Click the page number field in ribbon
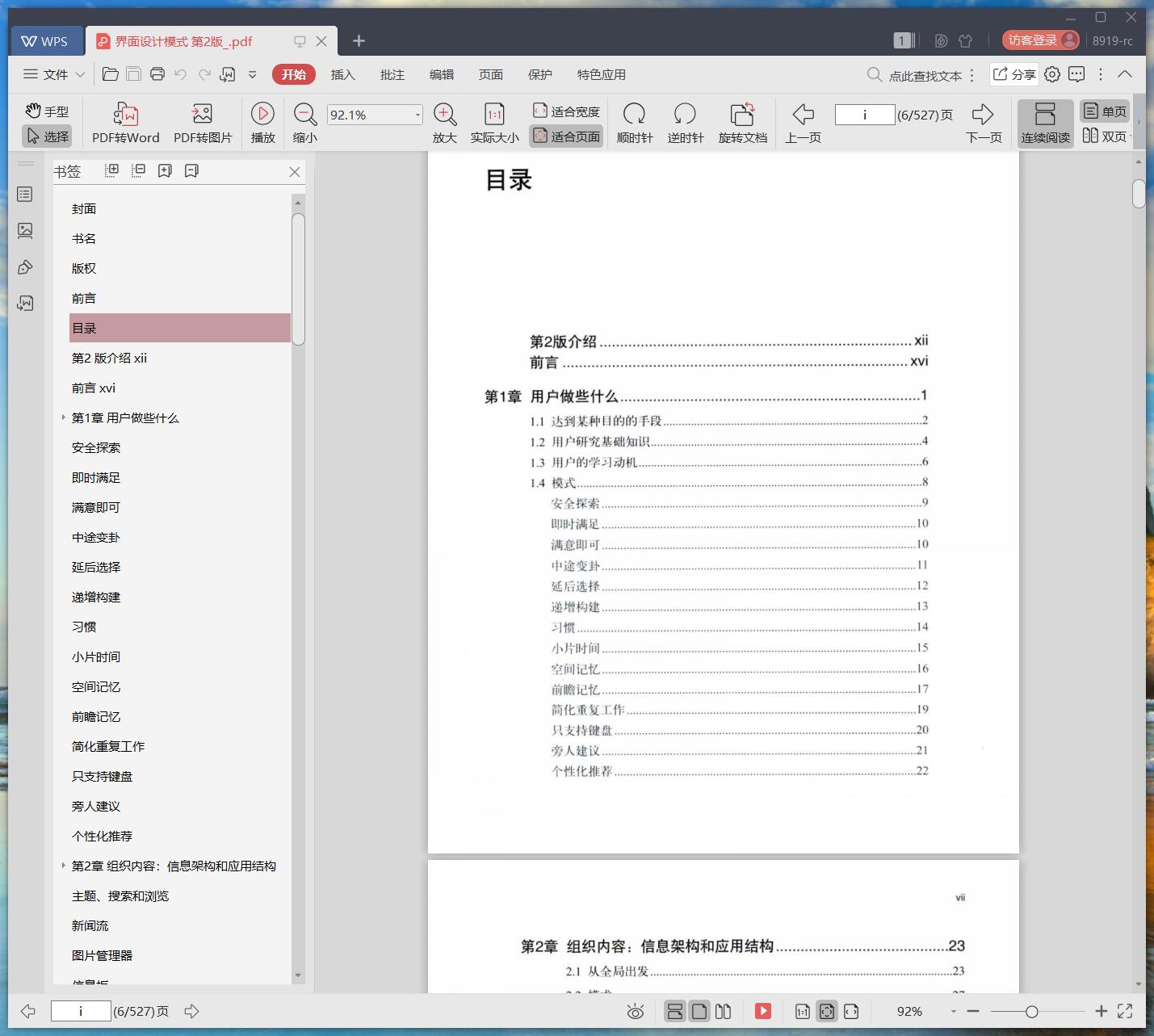Screen dimensions: 1154x1036 pos(864,115)
